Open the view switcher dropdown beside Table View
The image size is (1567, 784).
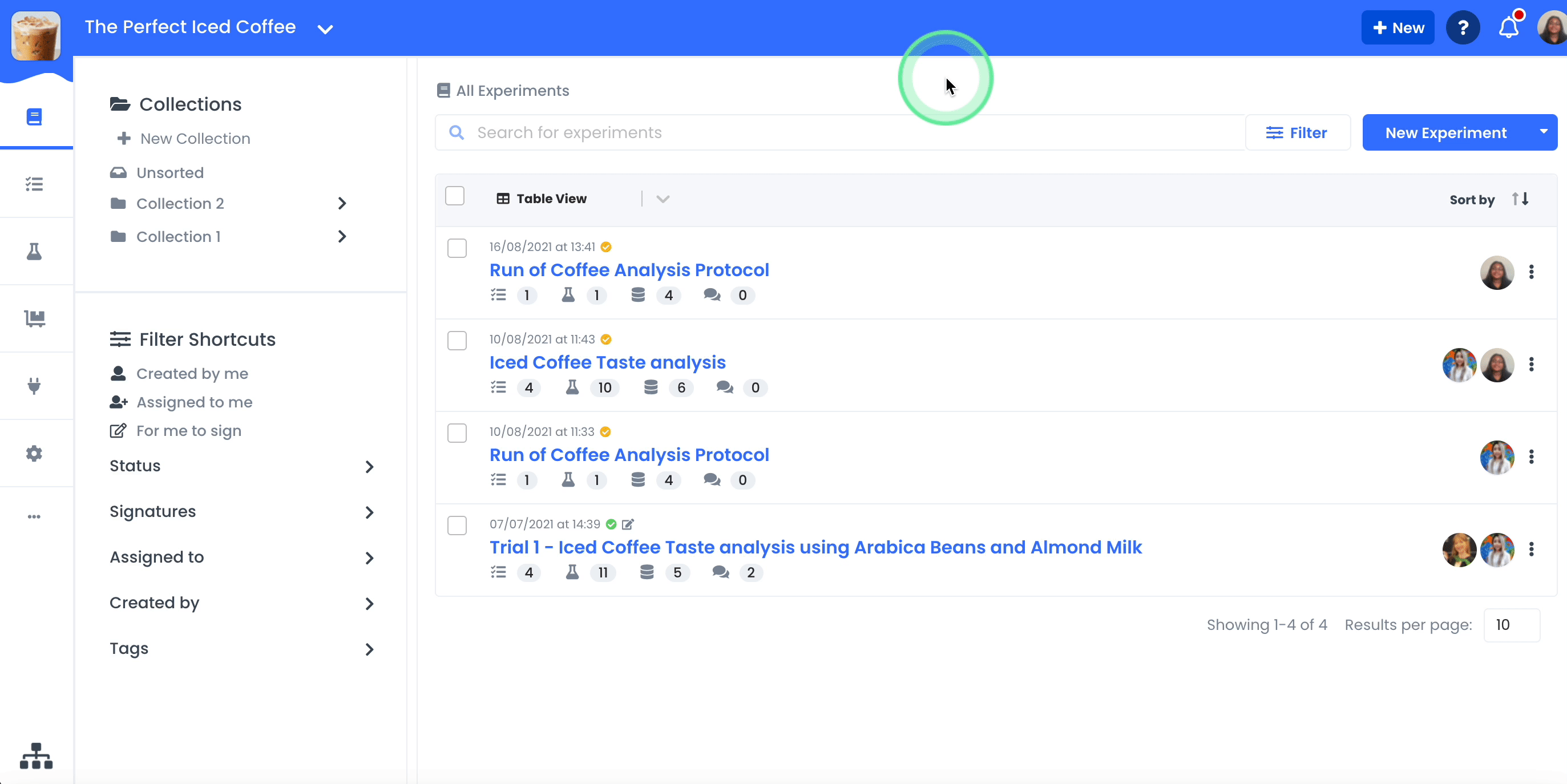coord(663,198)
